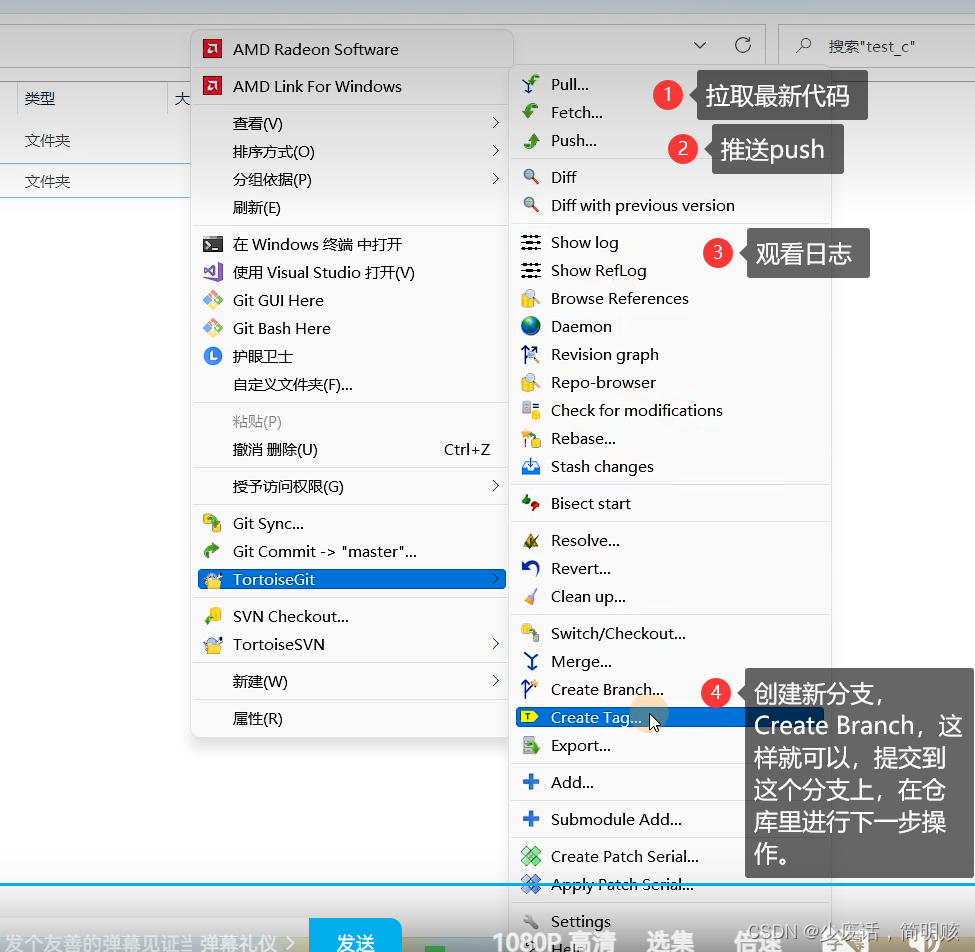This screenshot has width=975, height=952.
Task: Click the Switch/Checkout icon
Action: [x=530, y=633]
